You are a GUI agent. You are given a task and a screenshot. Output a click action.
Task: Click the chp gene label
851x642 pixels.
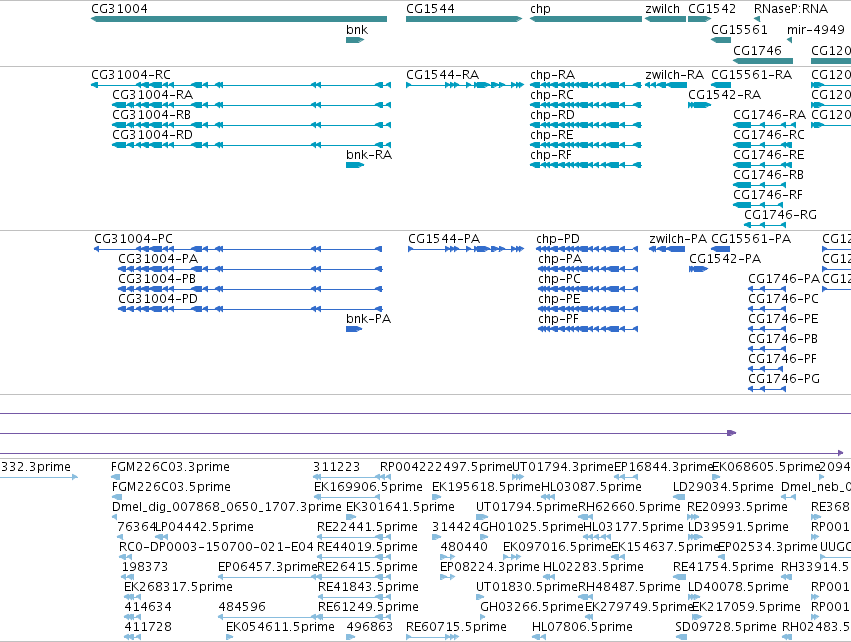[540, 9]
